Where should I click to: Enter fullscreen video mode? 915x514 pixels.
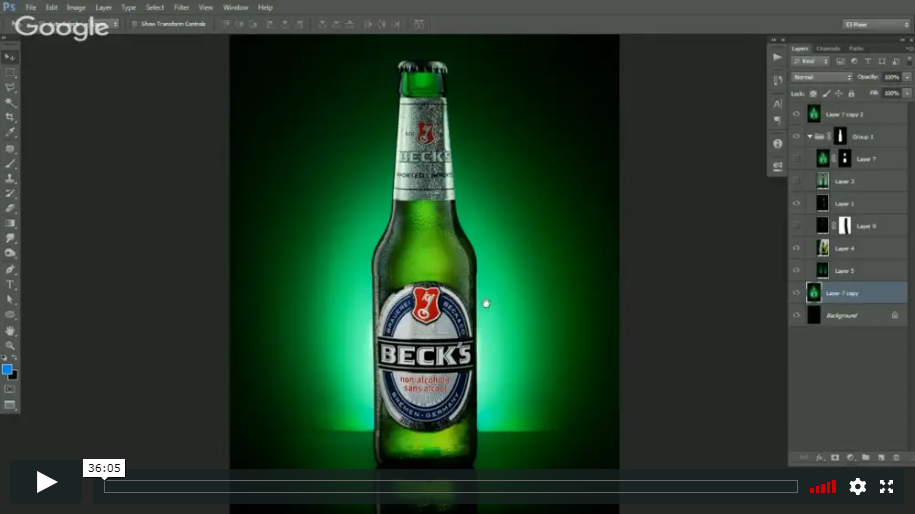tap(886, 487)
